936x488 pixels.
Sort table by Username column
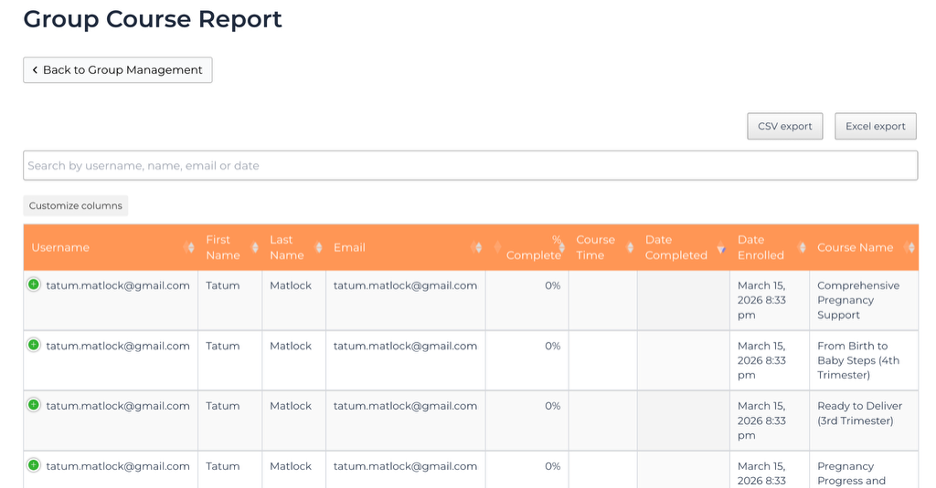tap(110, 248)
